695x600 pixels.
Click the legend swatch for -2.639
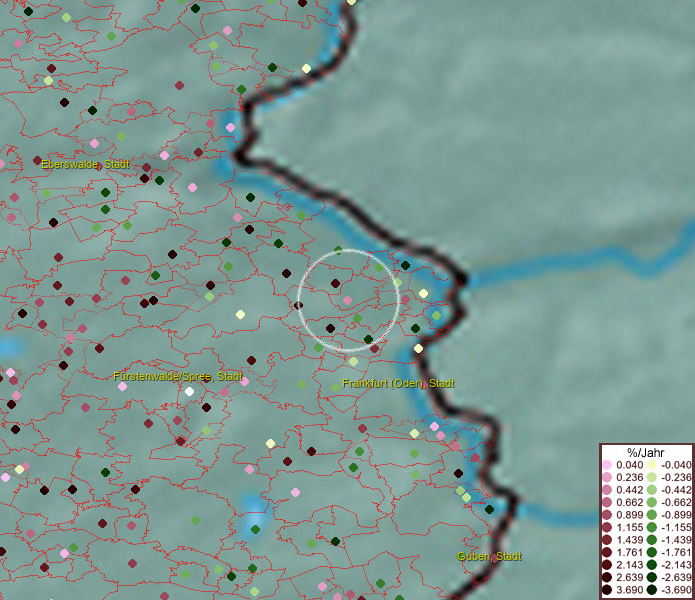click(x=652, y=577)
